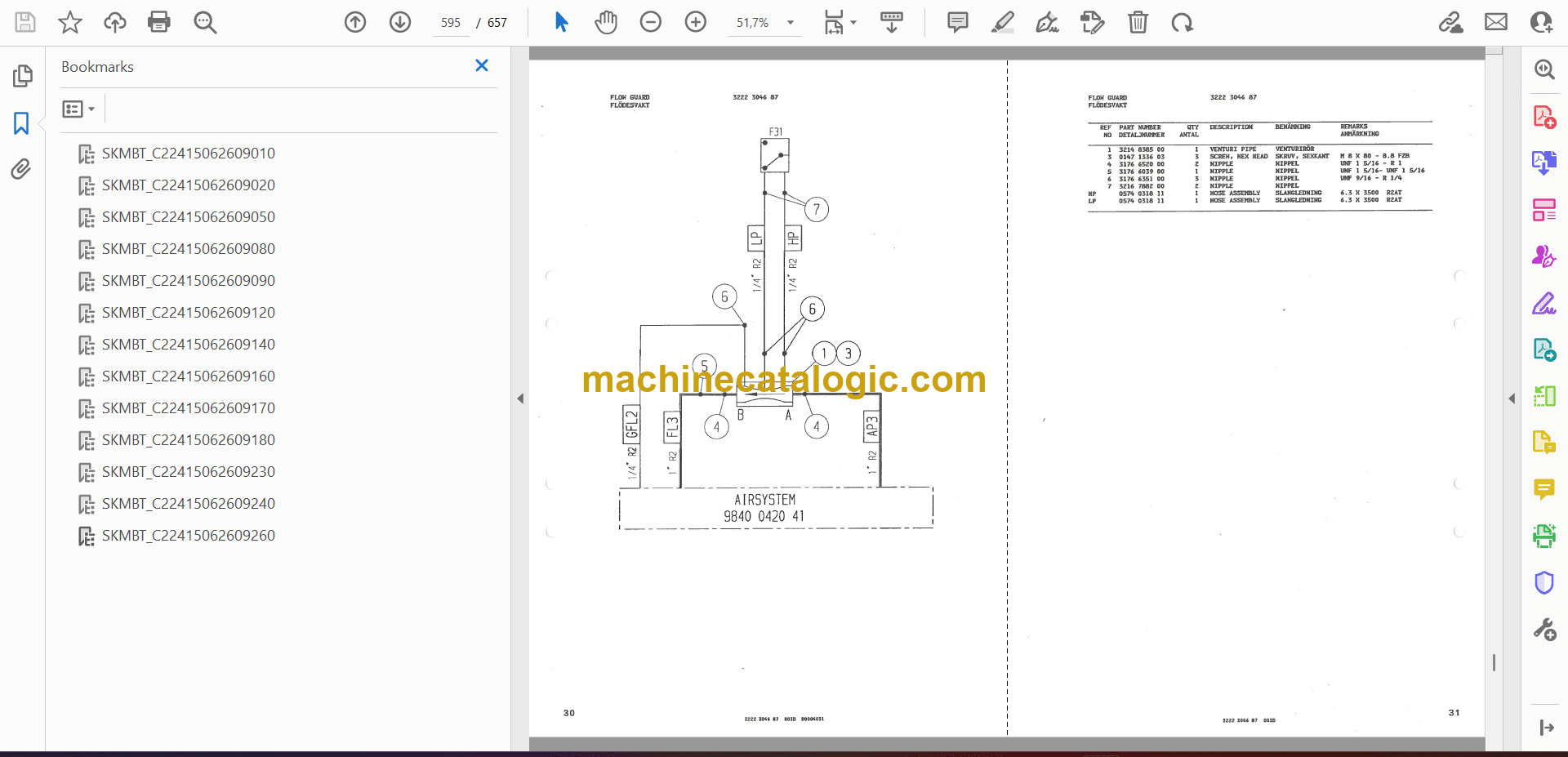
Task: Select the highlight text pen tool
Action: (x=1003, y=22)
